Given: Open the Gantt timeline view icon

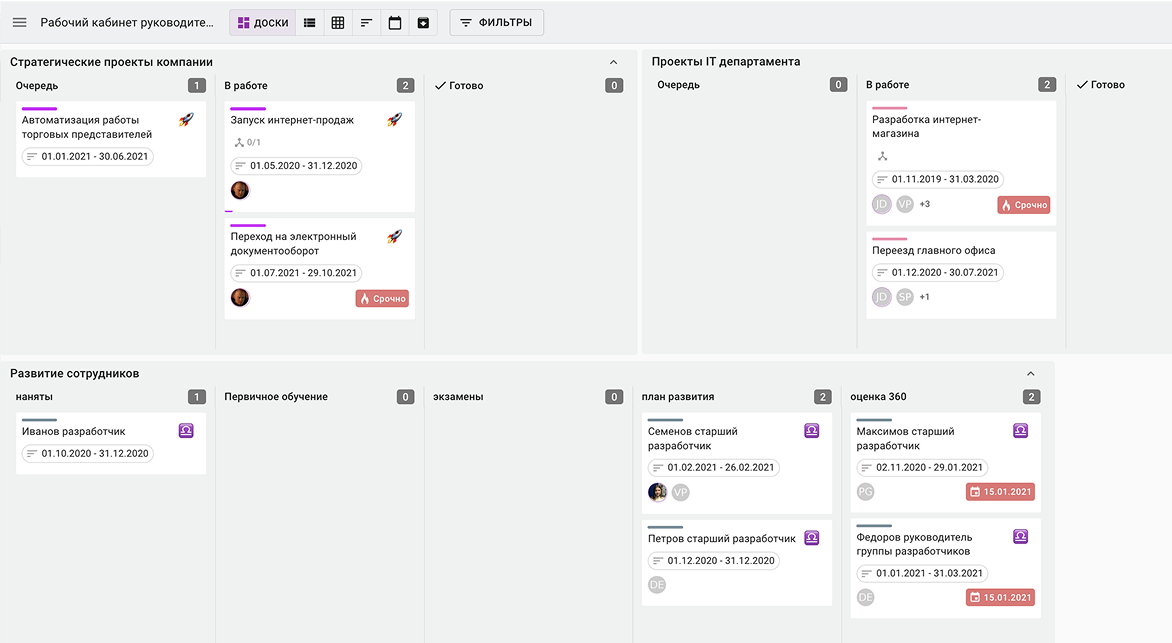Looking at the screenshot, I should pyautogui.click(x=366, y=22).
